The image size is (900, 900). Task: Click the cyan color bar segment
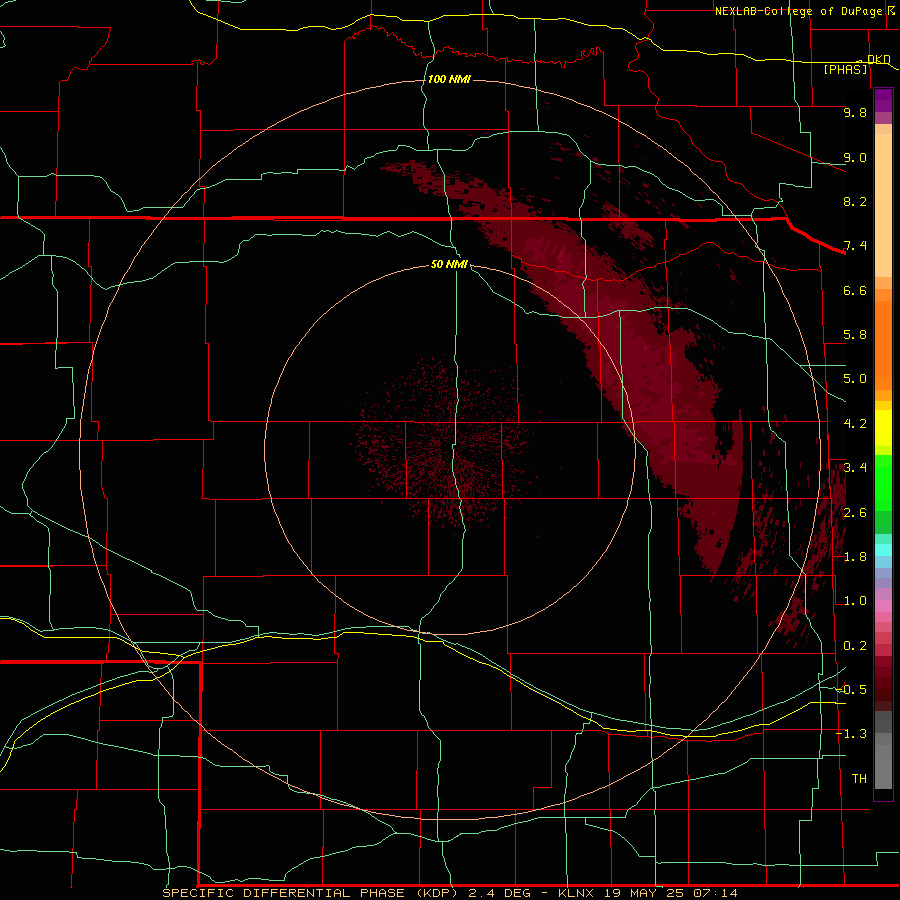(883, 550)
